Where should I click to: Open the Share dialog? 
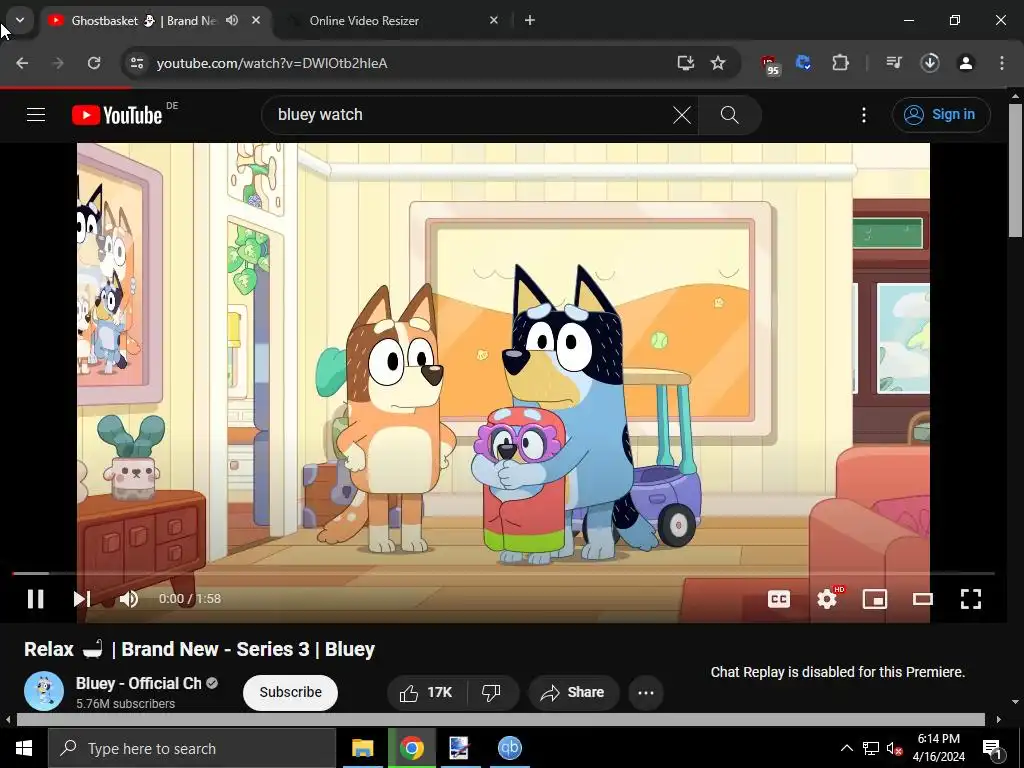coord(573,692)
